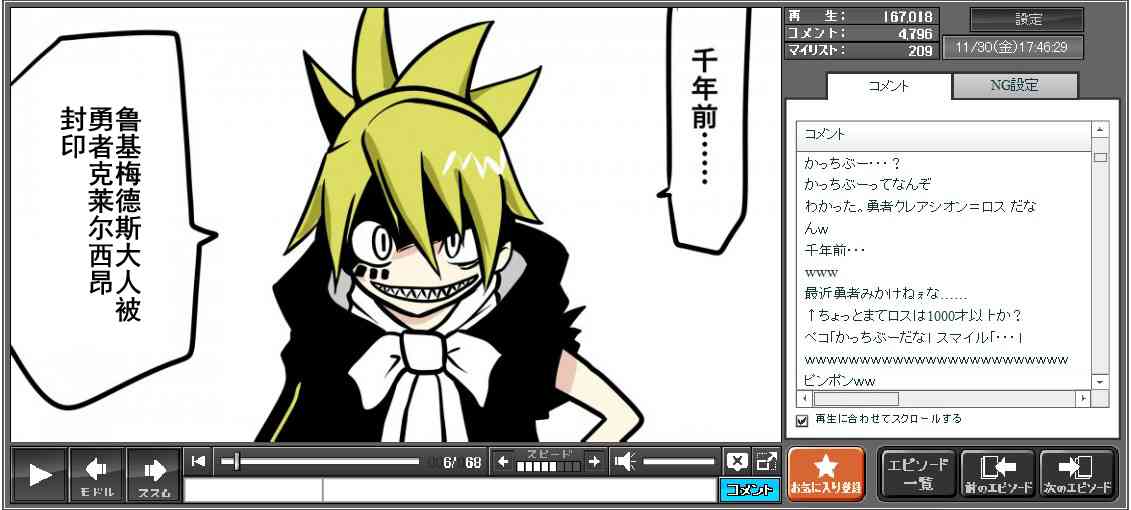Toggle the auto-scroll with playback checkbox
Image resolution: width=1131 pixels, height=510 pixels.
801,420
